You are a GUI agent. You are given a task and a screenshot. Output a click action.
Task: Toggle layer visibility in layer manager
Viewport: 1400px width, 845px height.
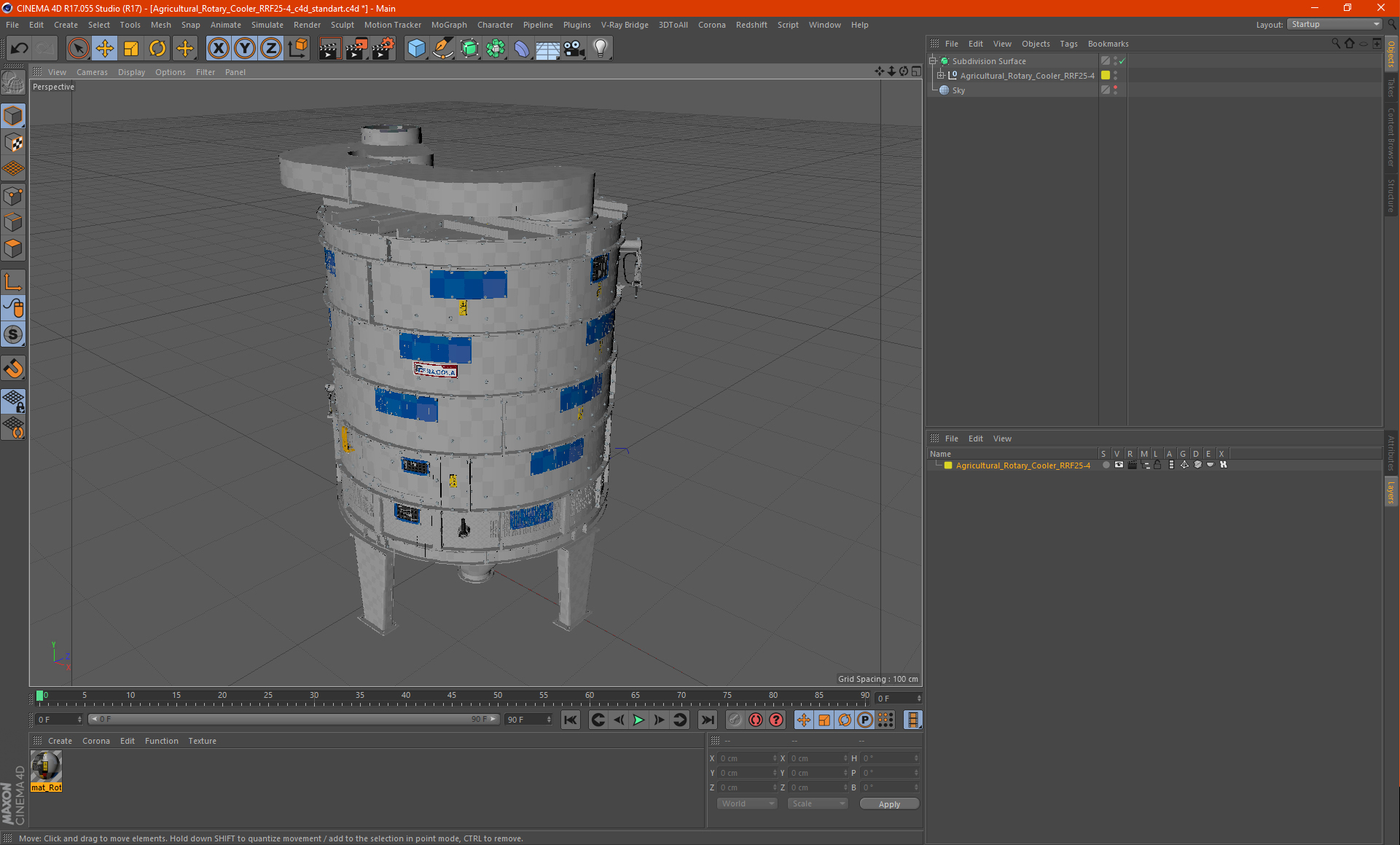click(1119, 465)
